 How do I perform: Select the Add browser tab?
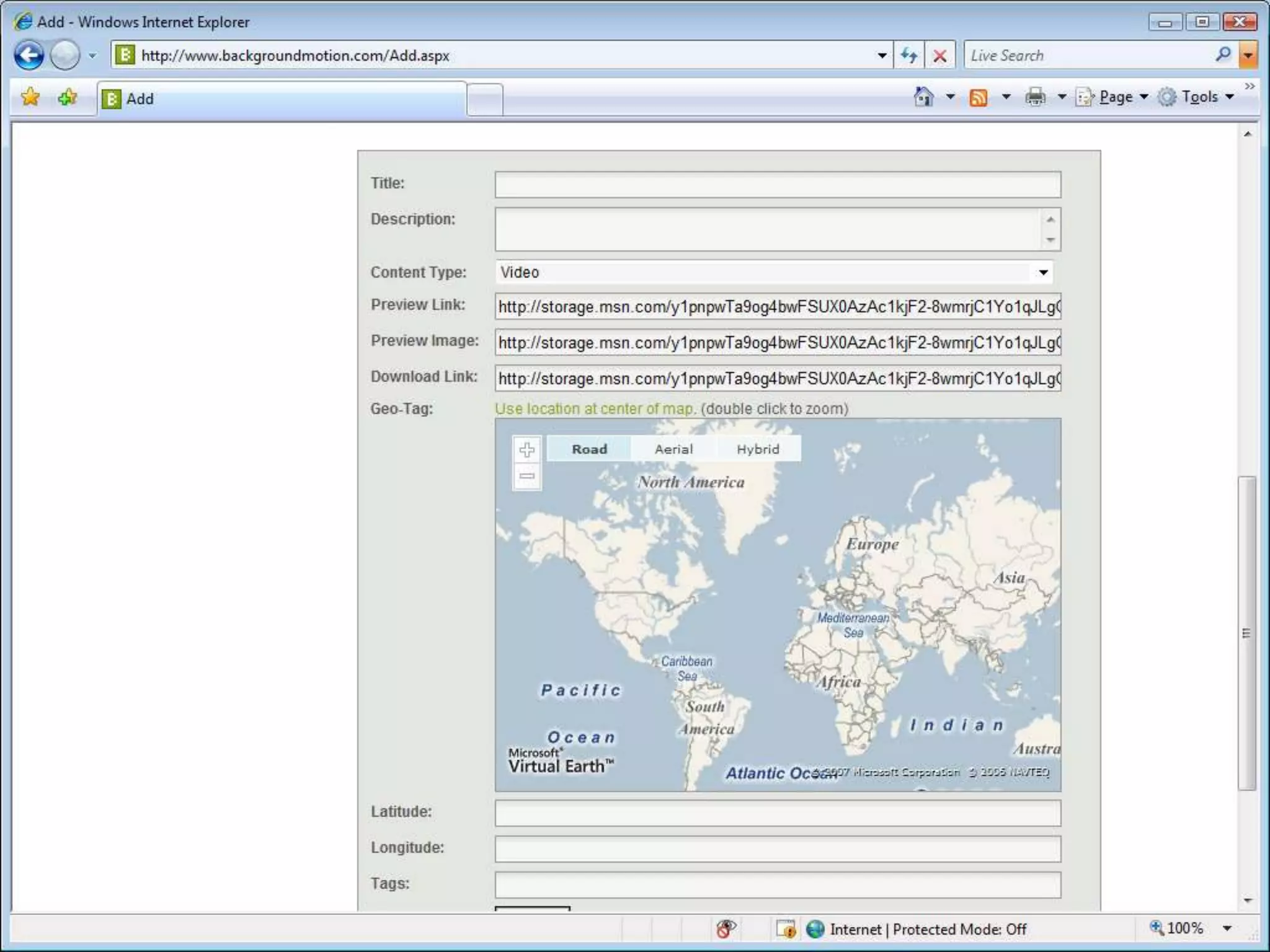(282, 99)
